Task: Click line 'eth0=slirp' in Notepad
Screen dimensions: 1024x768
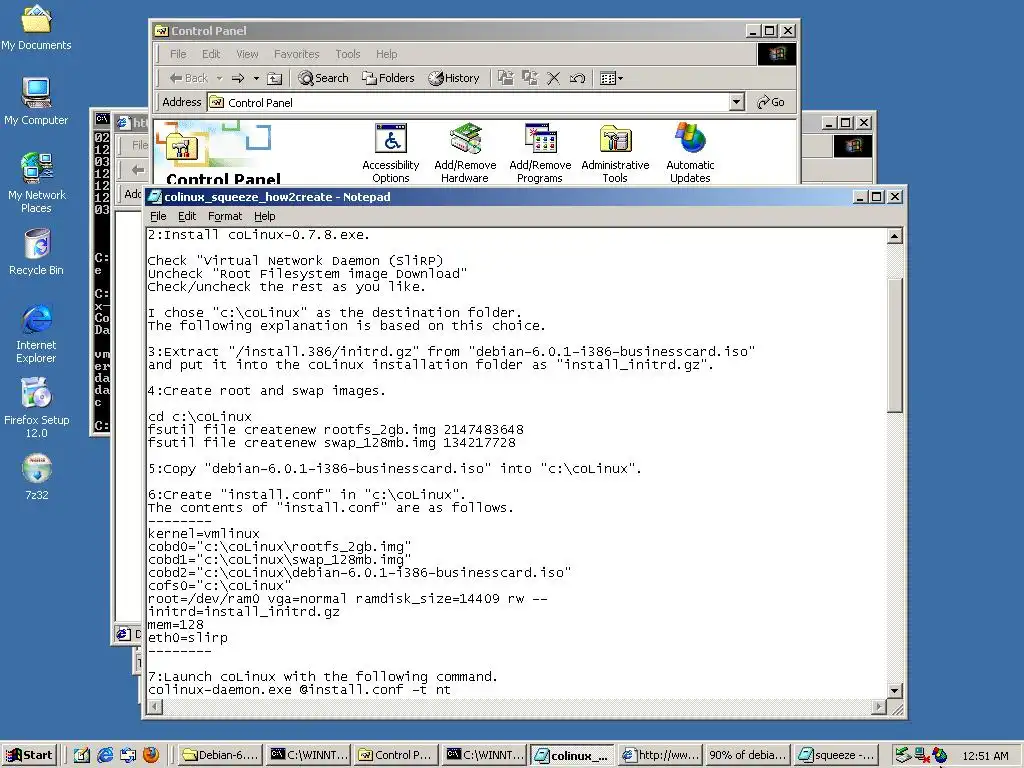Action: coord(188,638)
